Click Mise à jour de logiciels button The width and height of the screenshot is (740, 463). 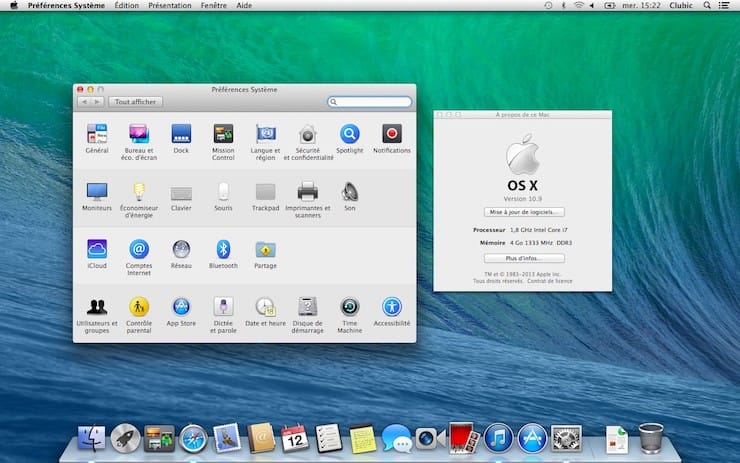[x=524, y=212]
